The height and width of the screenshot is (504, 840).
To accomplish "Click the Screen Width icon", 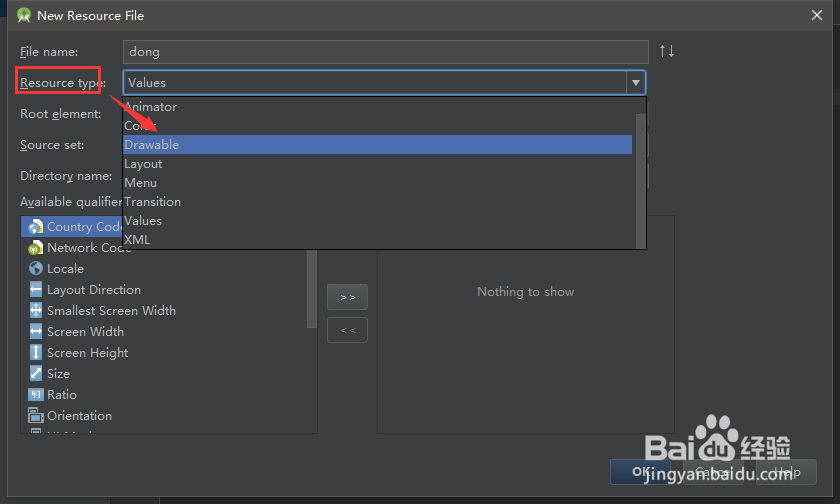I will [x=35, y=332].
